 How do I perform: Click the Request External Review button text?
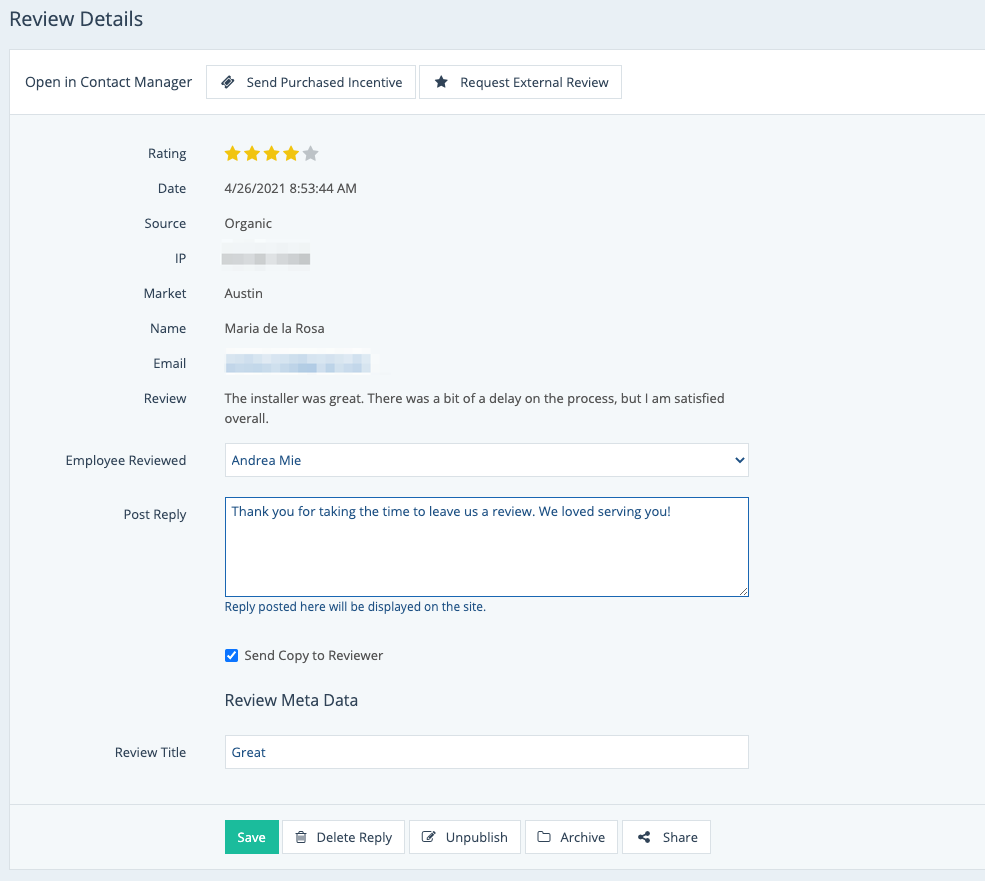(534, 82)
